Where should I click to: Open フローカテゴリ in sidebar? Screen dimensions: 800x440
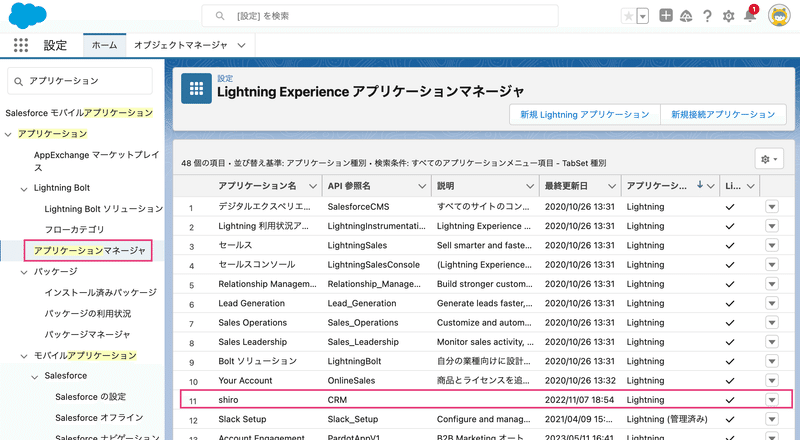tap(74, 230)
